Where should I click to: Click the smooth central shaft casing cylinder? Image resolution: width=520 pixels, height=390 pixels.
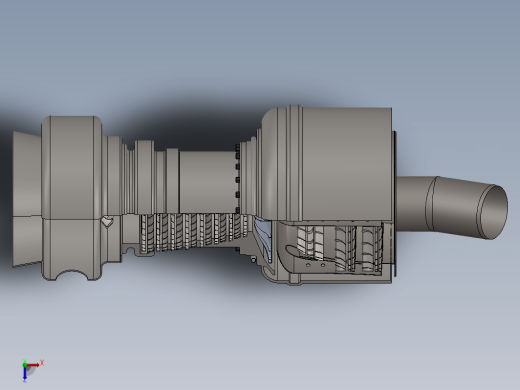(207, 182)
